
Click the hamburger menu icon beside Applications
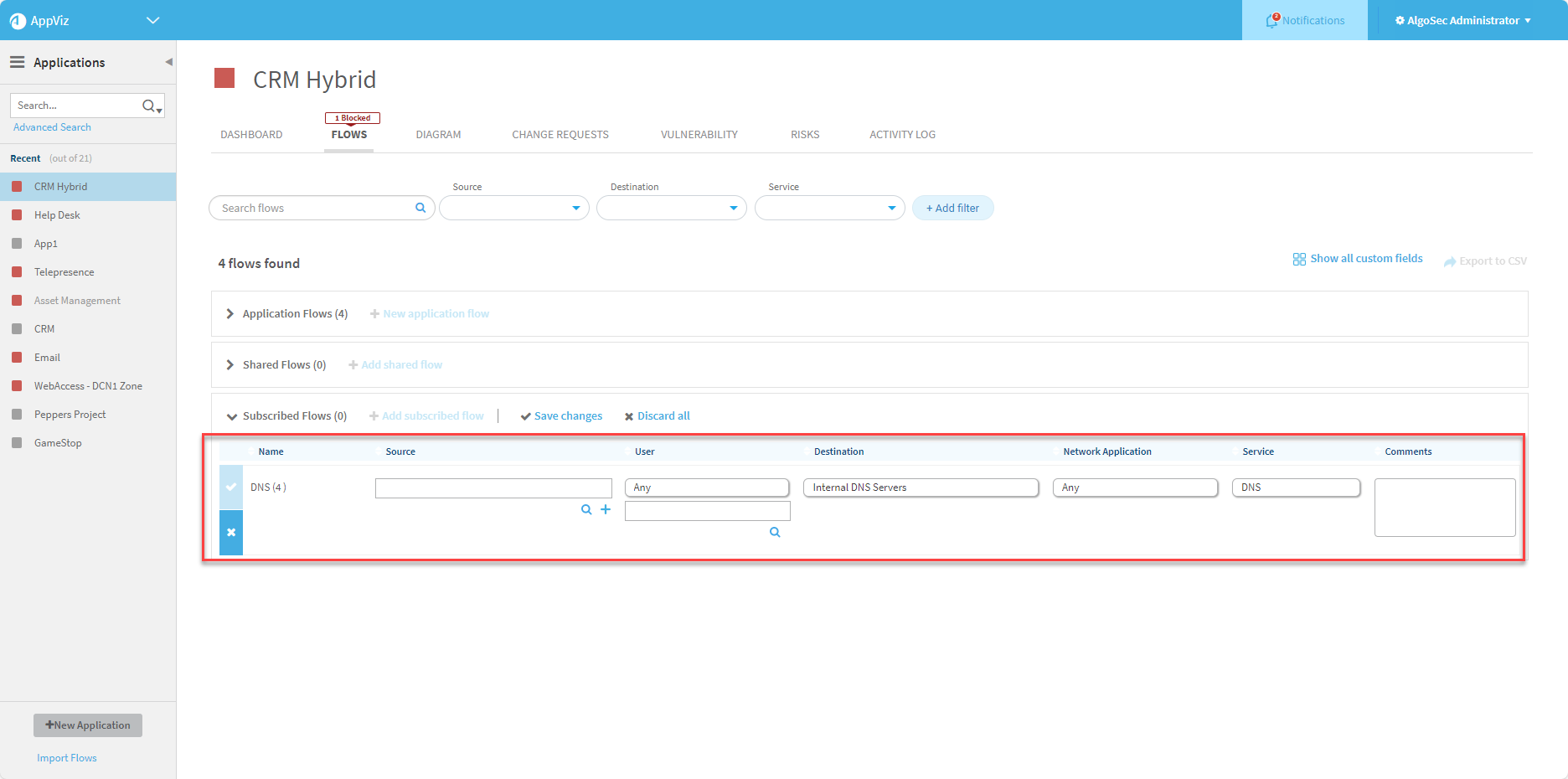(x=17, y=62)
